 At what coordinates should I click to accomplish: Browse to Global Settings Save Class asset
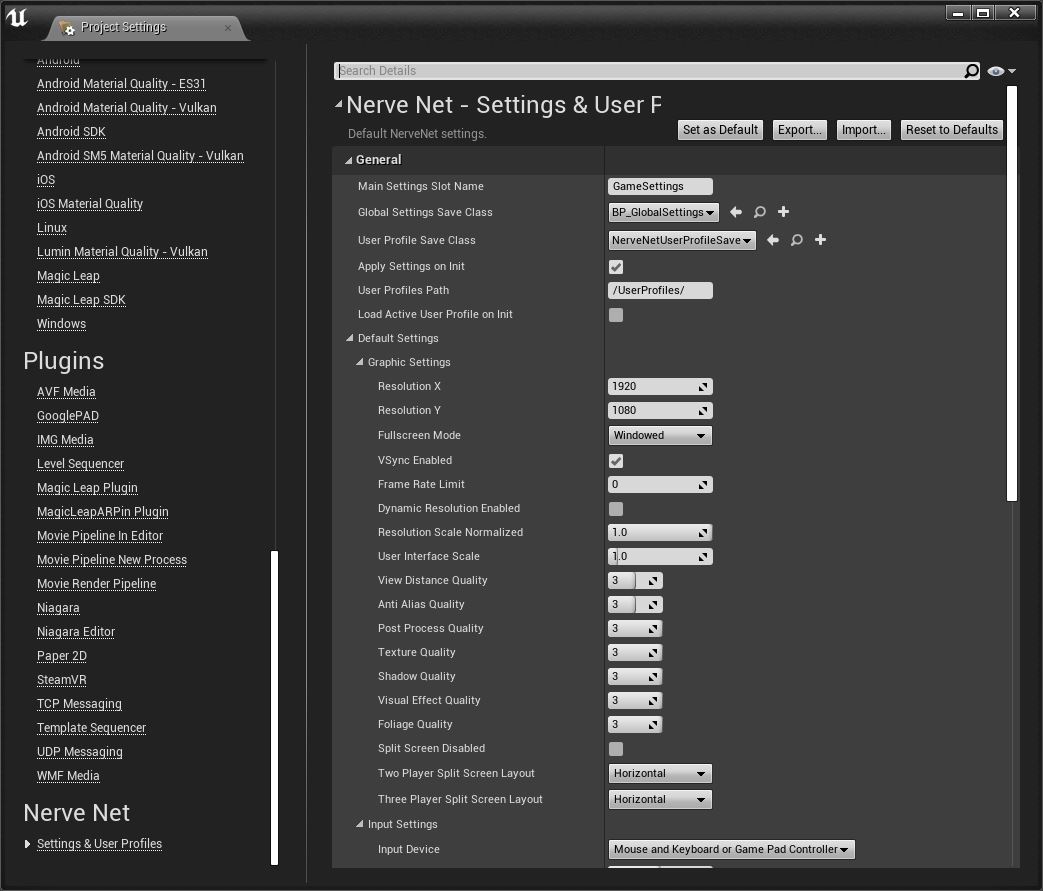click(760, 212)
